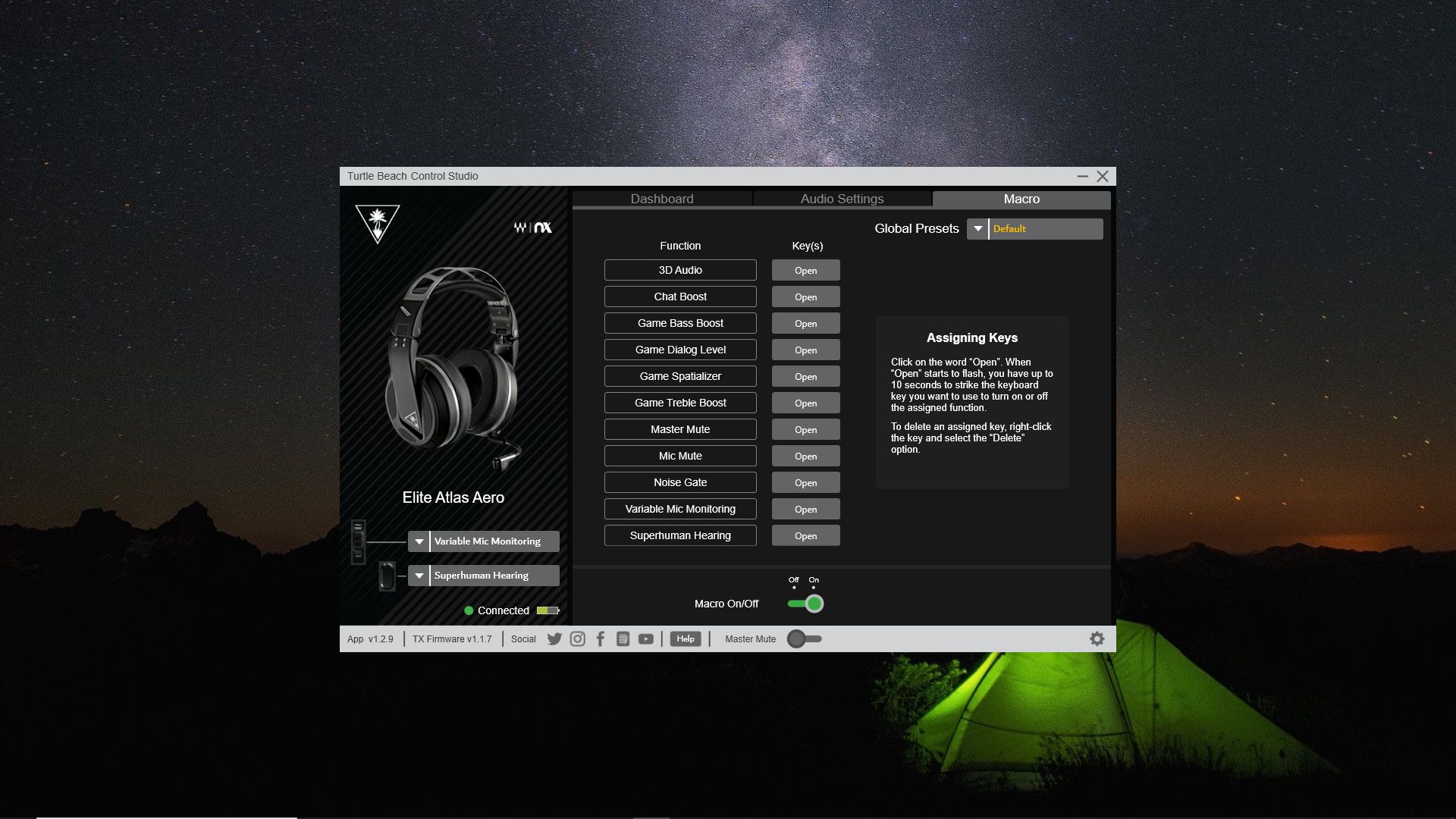Screen dimensions: 1456x819
Task: Open the settings gear in the bottom corner
Action: point(1097,639)
